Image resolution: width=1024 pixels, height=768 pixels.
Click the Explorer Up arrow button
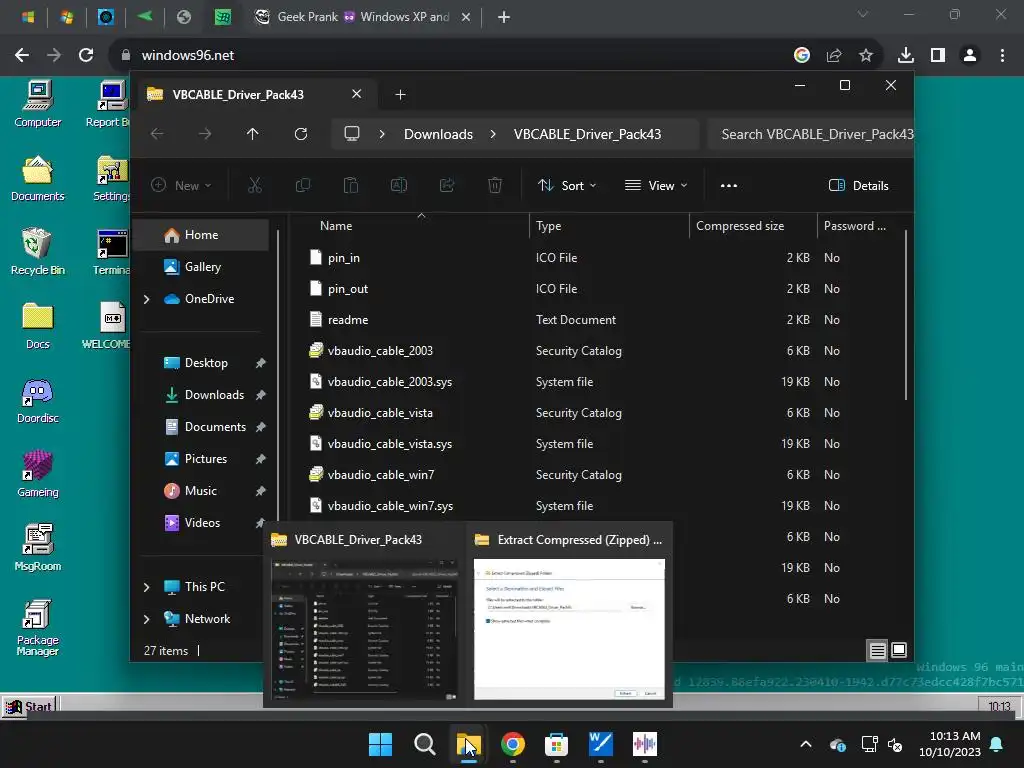click(253, 134)
